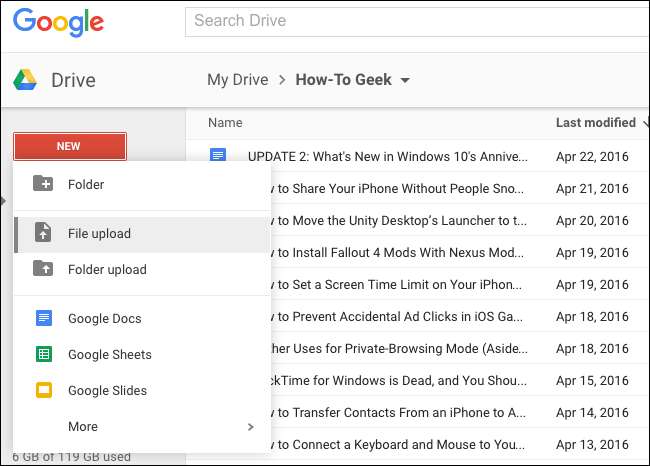Sort by Last modified column arrow
This screenshot has width=650, height=466.
click(645, 123)
